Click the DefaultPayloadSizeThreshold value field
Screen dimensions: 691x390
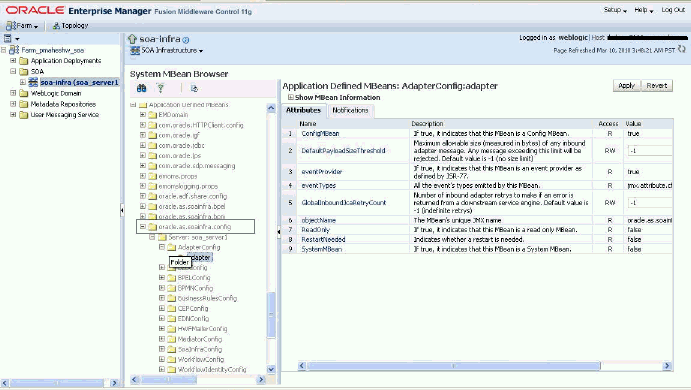(650, 151)
